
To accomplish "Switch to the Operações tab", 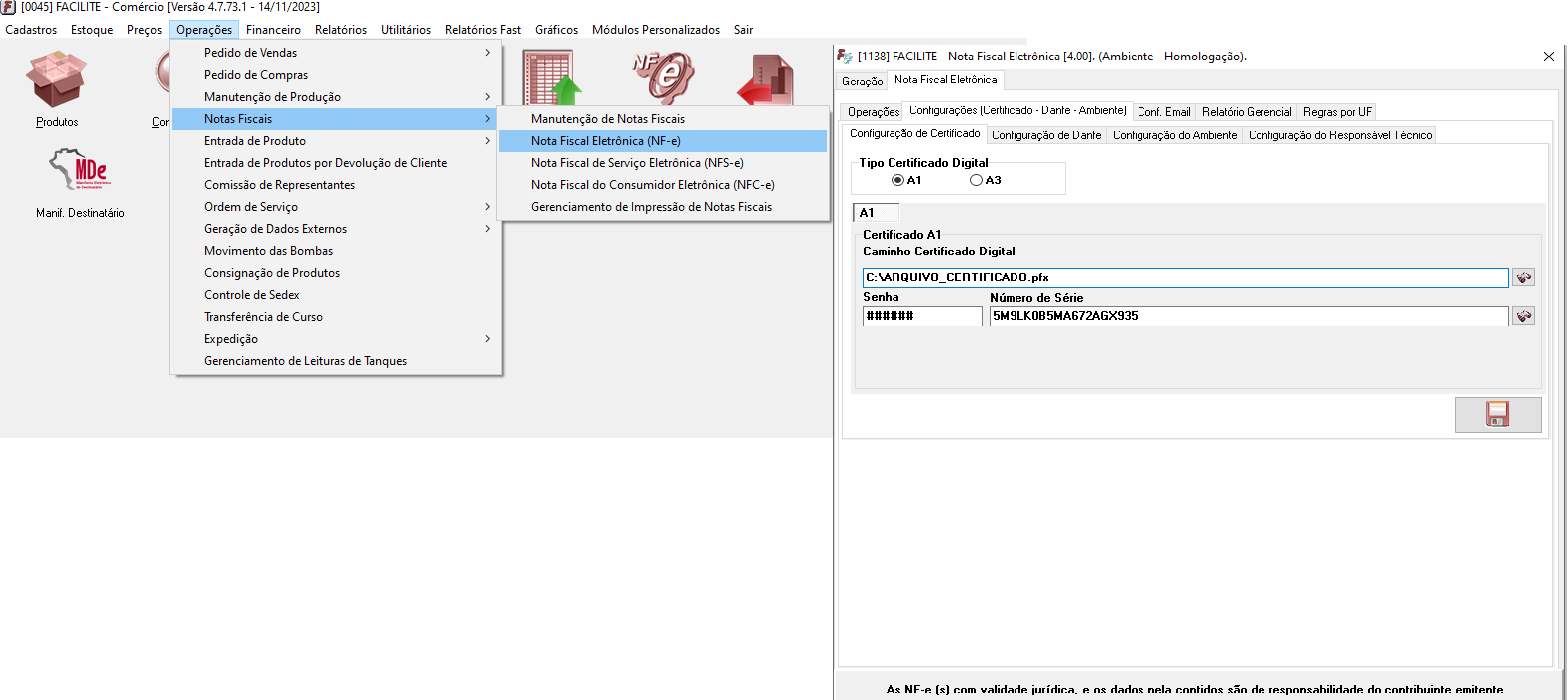I will tap(873, 112).
